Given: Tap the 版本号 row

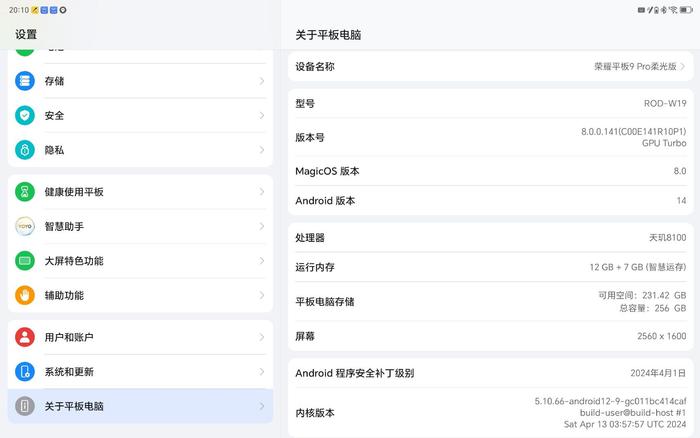Looking at the screenshot, I should 491,138.
